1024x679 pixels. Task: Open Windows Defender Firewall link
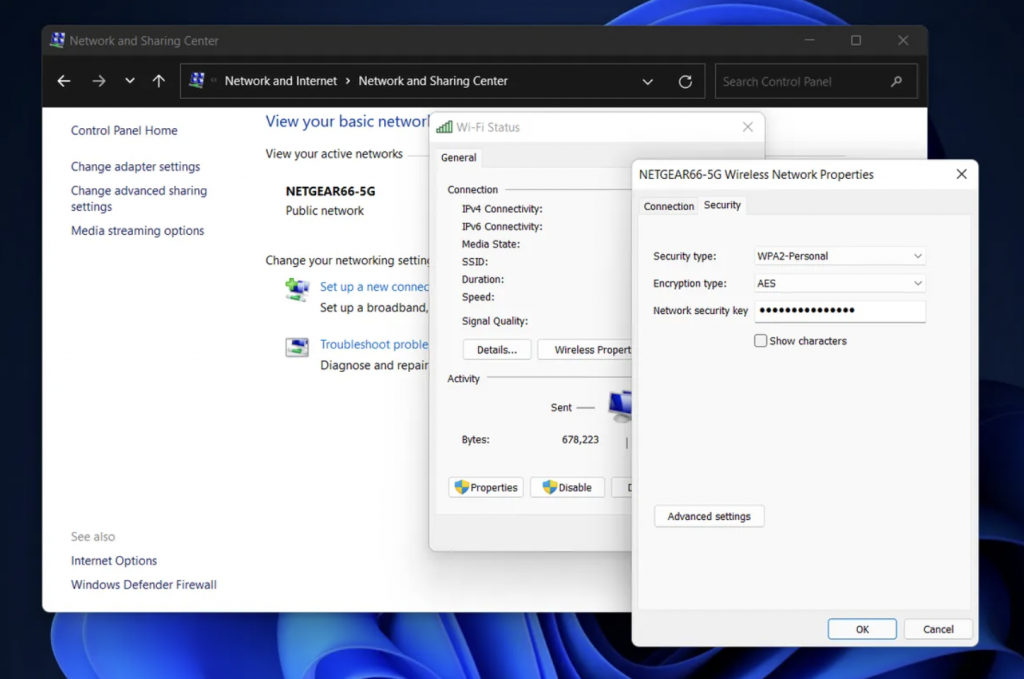point(144,585)
